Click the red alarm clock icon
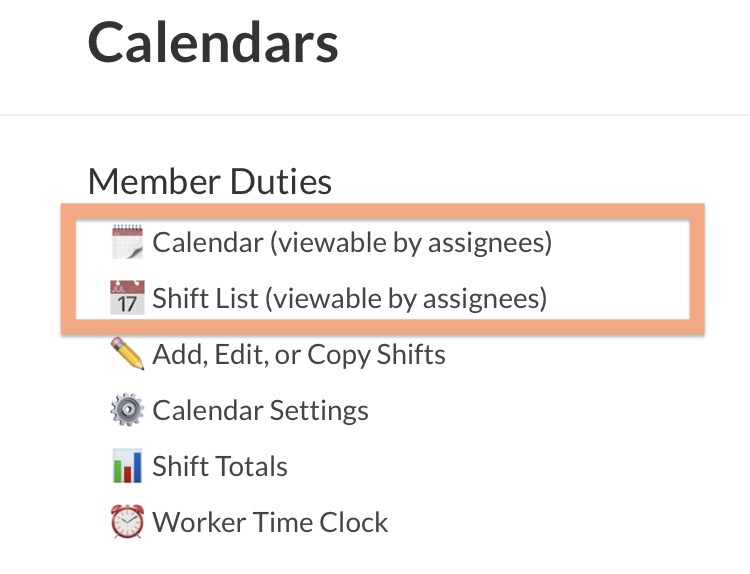 tap(127, 522)
